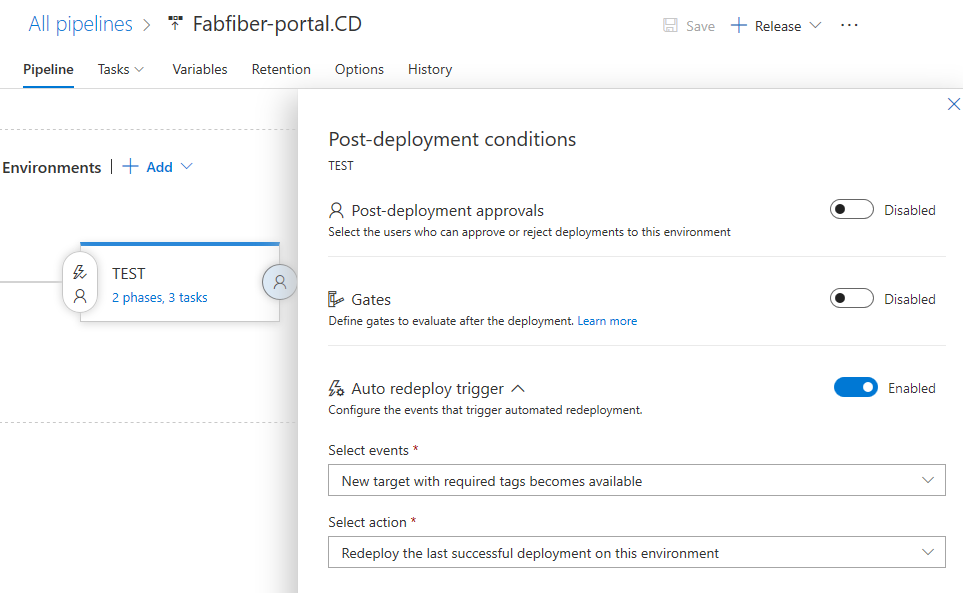Click the release pipeline icon beside Fabfiber-portal.CD

tap(176, 24)
